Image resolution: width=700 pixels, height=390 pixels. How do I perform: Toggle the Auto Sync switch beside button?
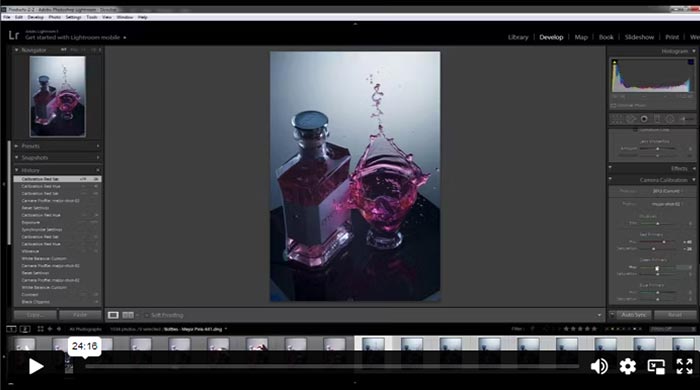pos(612,315)
